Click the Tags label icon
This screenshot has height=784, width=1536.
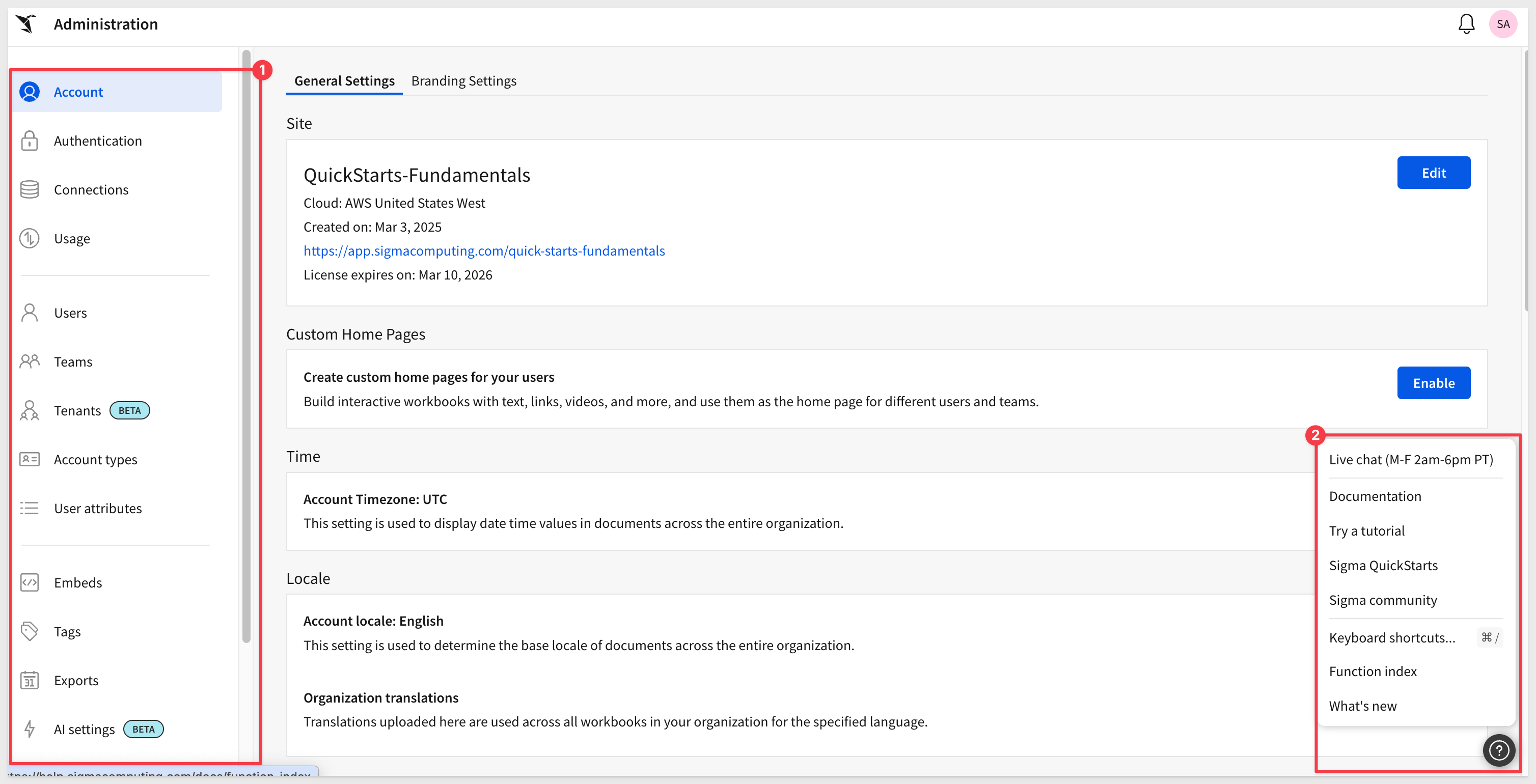tap(29, 631)
